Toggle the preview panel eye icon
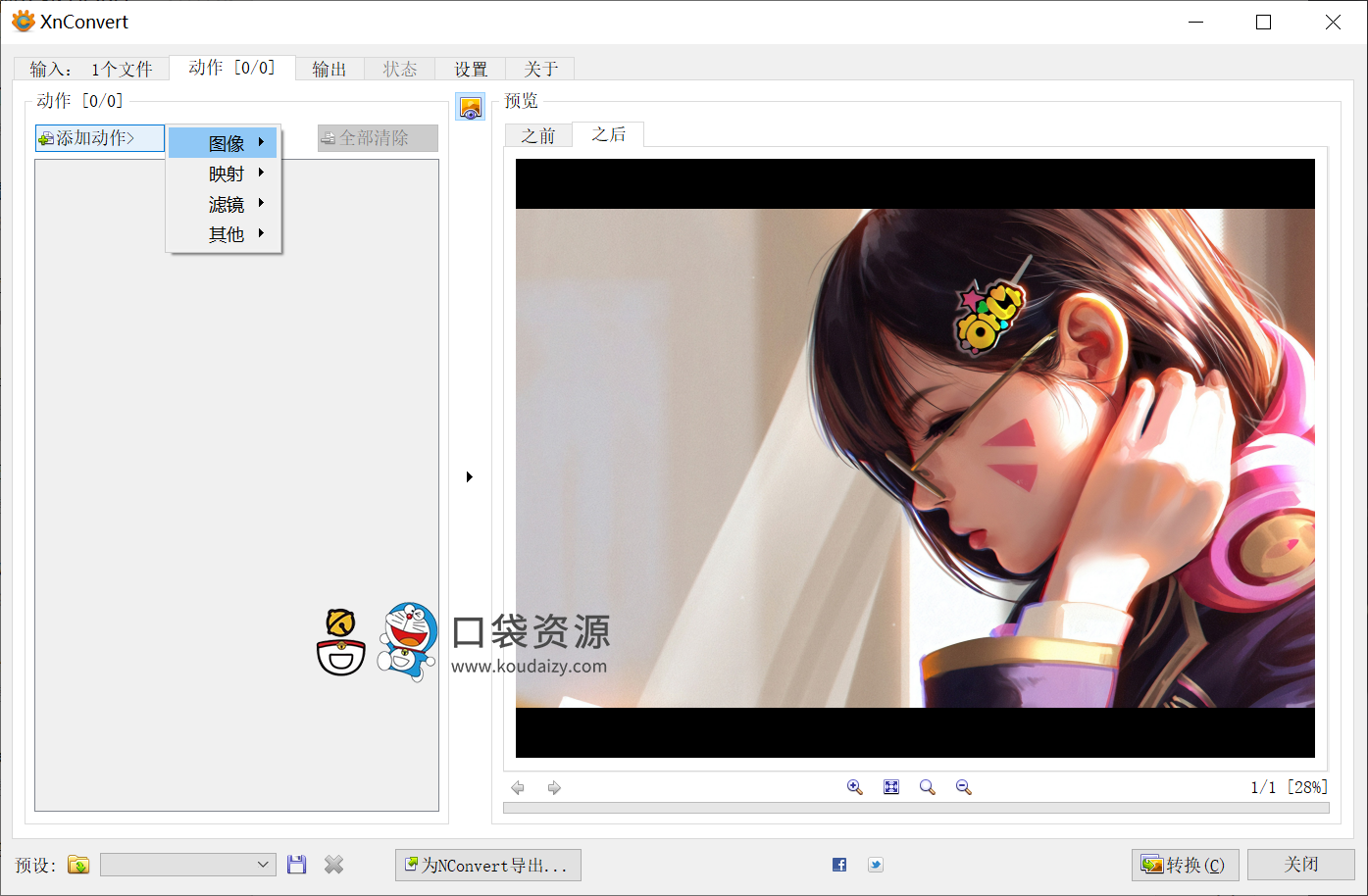The width and height of the screenshot is (1368, 896). 471,107
